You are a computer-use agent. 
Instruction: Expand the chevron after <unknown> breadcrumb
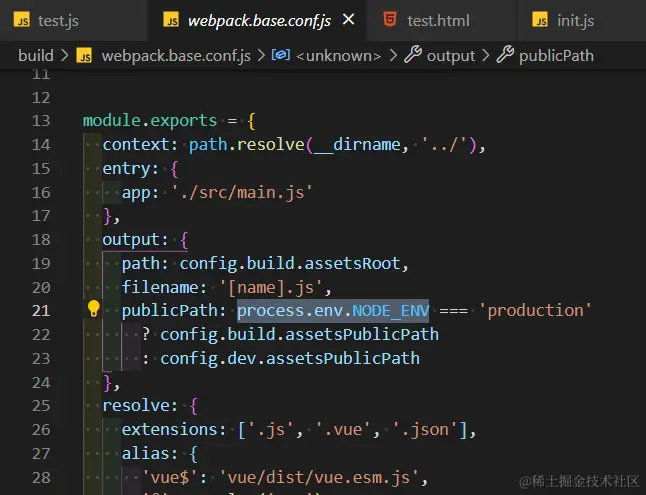tap(393, 56)
